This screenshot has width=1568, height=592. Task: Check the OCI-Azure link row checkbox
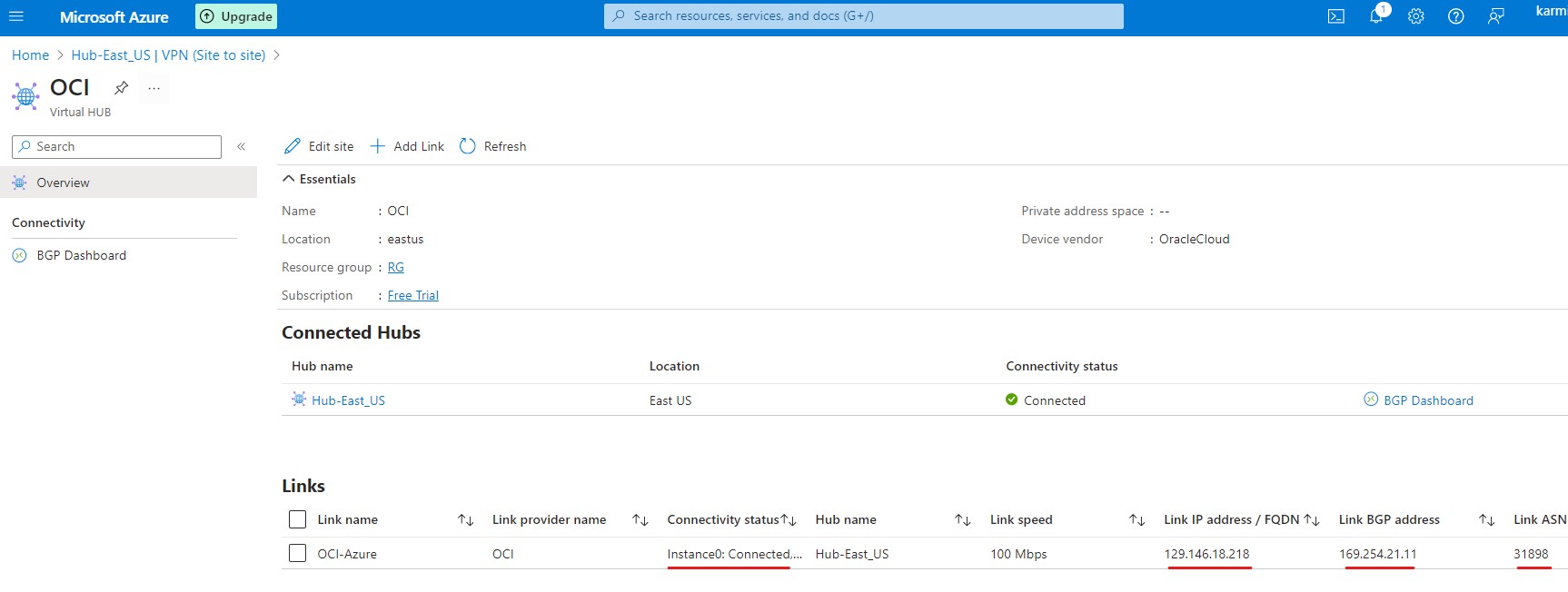point(297,553)
